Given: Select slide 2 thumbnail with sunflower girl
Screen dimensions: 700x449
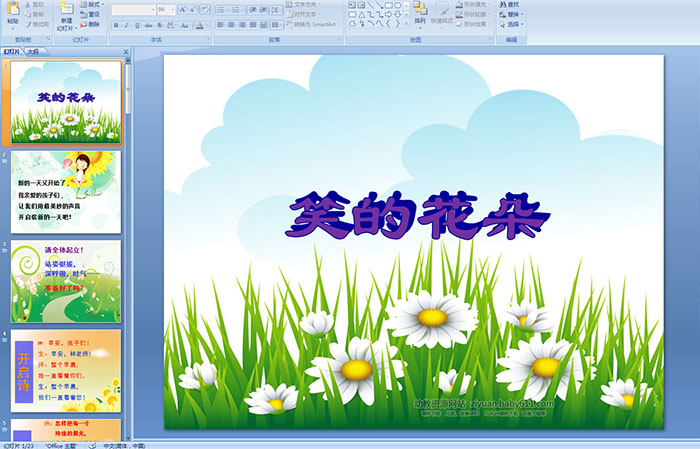Looking at the screenshot, I should 66,192.
